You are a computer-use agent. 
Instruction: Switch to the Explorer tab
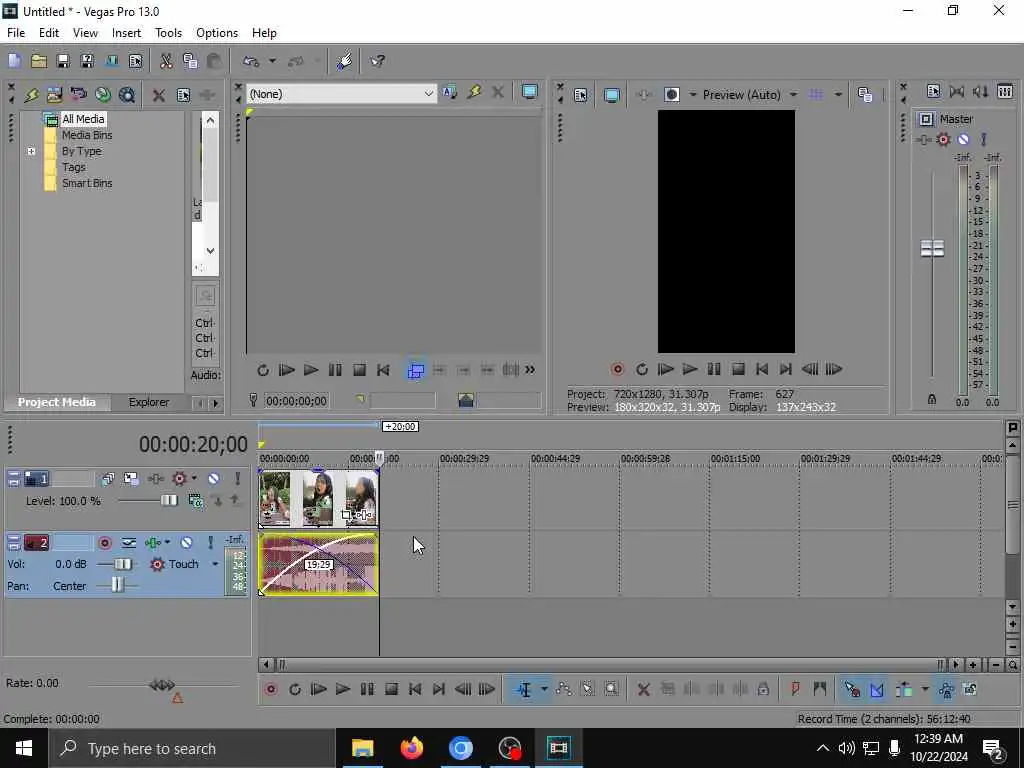148,402
